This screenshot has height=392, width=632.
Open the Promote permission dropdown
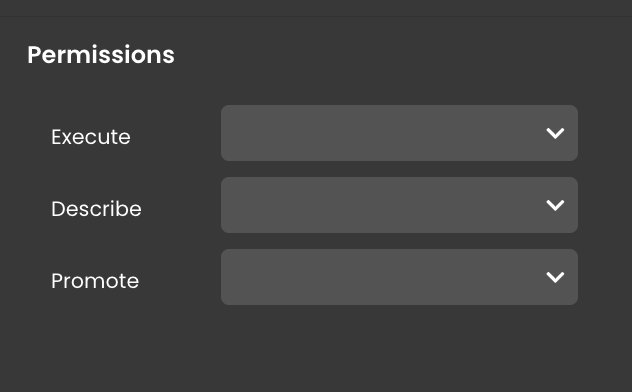coord(399,277)
